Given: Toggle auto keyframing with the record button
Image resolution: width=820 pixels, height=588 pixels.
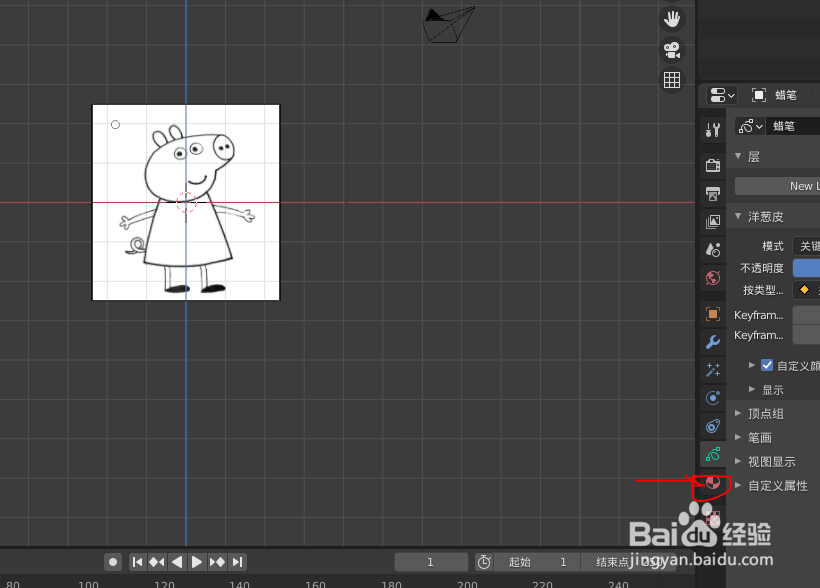Looking at the screenshot, I should [x=112, y=561].
